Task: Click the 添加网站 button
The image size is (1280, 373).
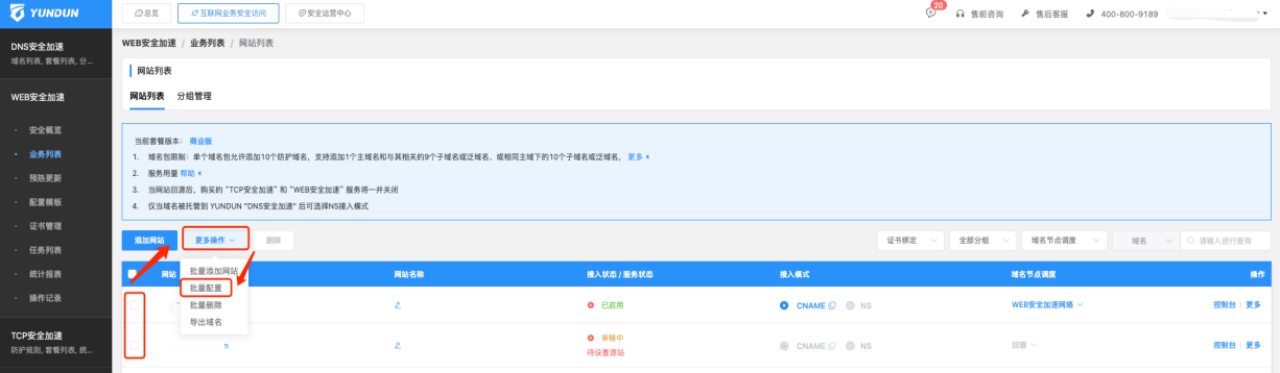Action: [x=150, y=240]
